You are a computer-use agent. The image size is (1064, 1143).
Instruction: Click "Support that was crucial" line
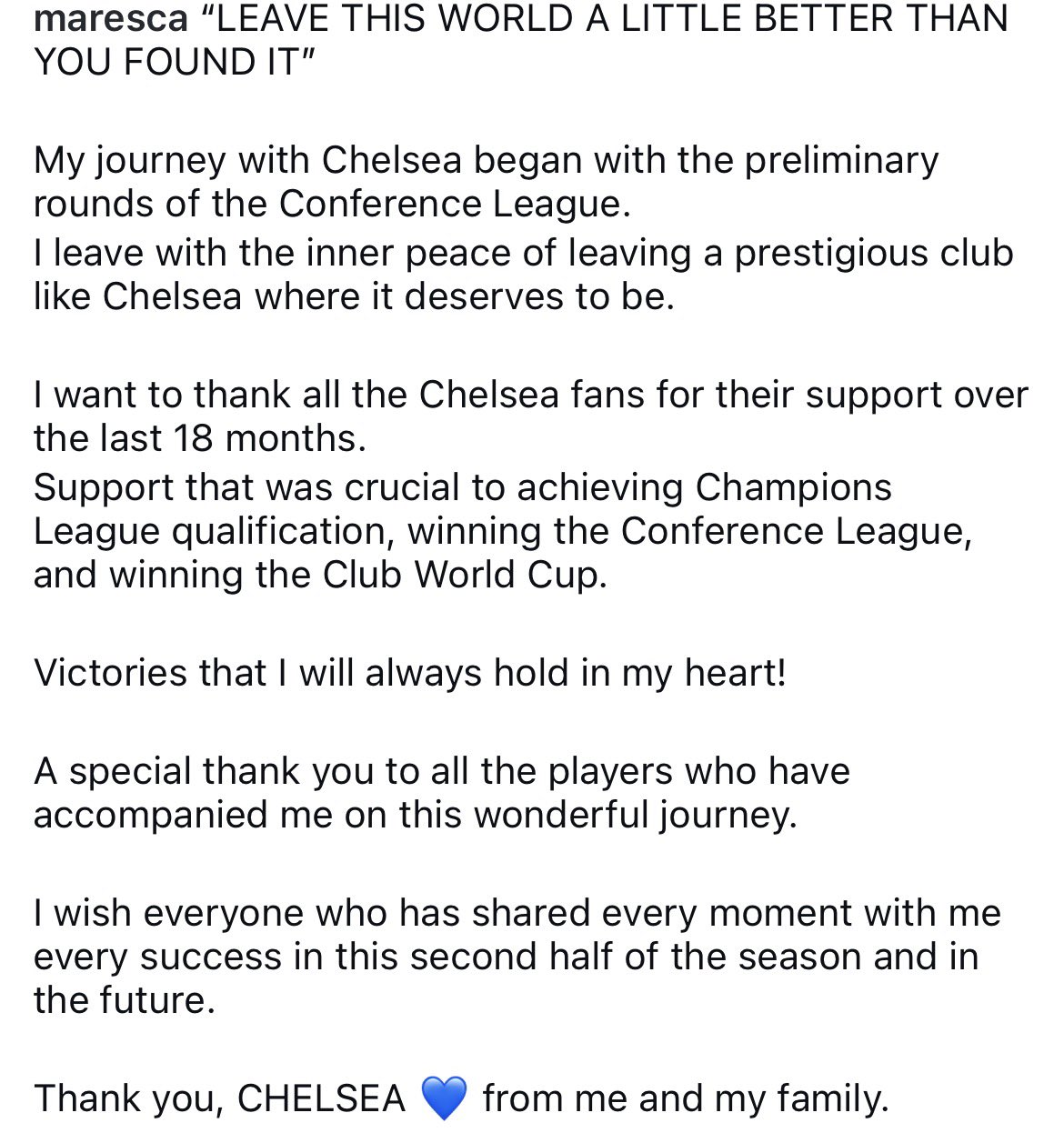click(462, 487)
